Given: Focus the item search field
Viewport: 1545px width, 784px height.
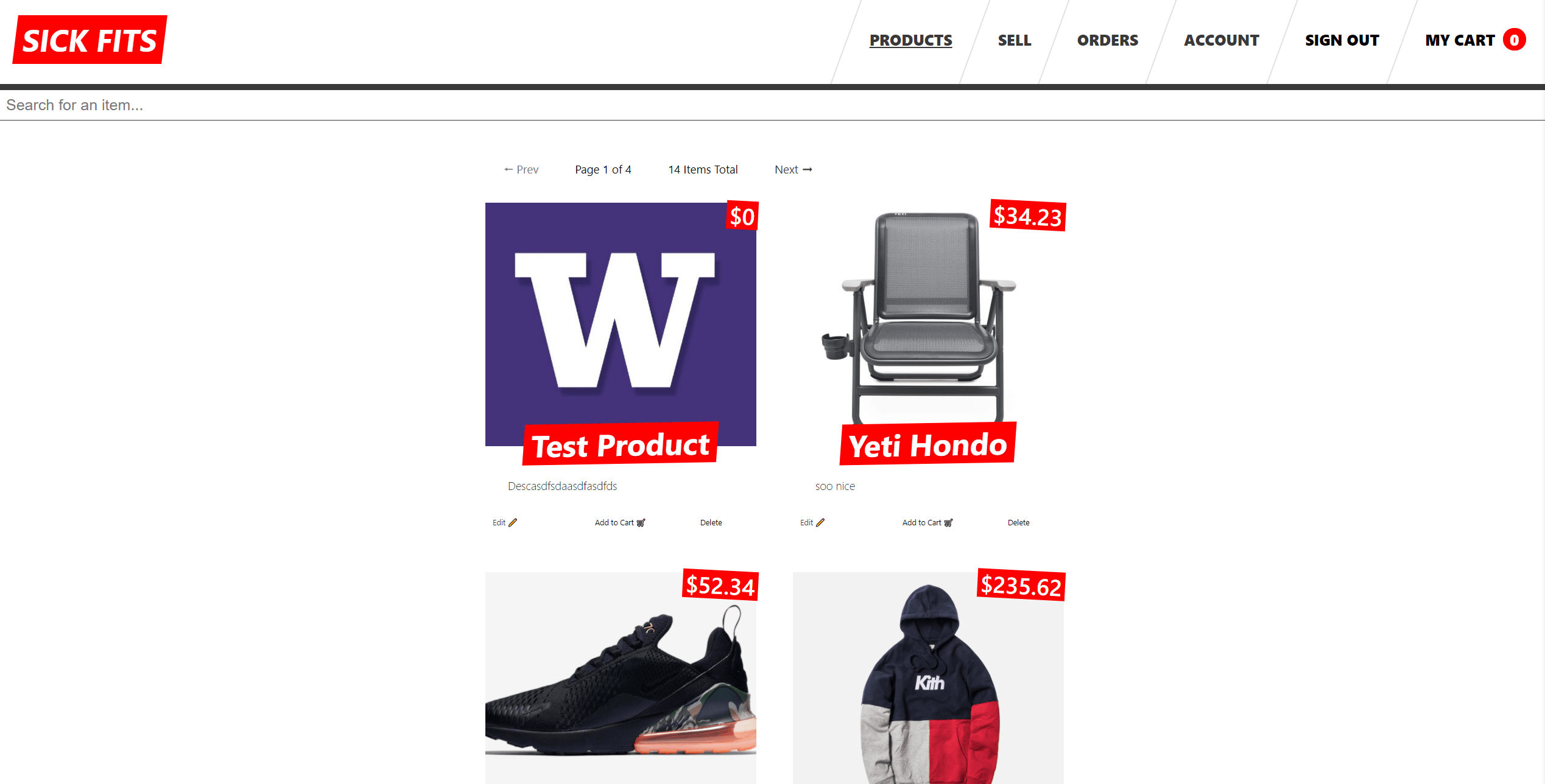Looking at the screenshot, I should coord(772,105).
